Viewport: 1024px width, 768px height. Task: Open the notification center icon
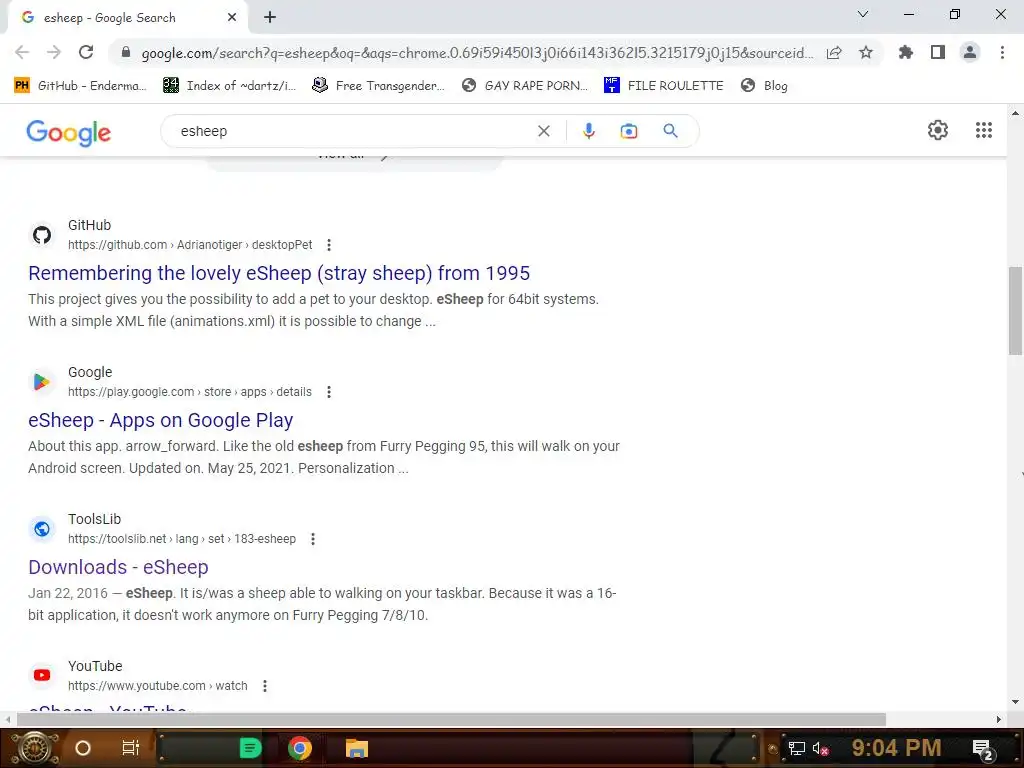[983, 749]
